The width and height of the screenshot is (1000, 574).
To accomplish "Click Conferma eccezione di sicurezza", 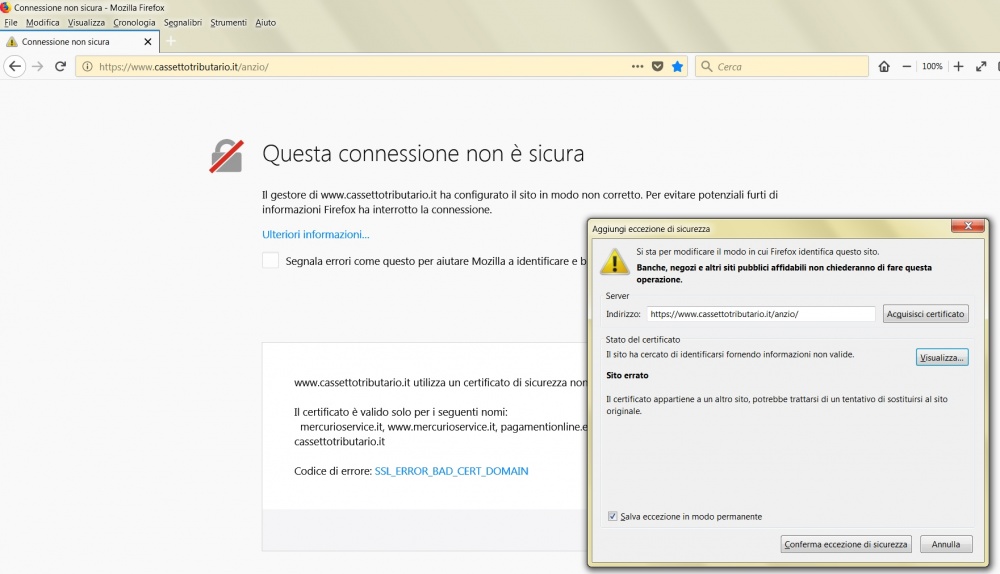I will pos(846,544).
